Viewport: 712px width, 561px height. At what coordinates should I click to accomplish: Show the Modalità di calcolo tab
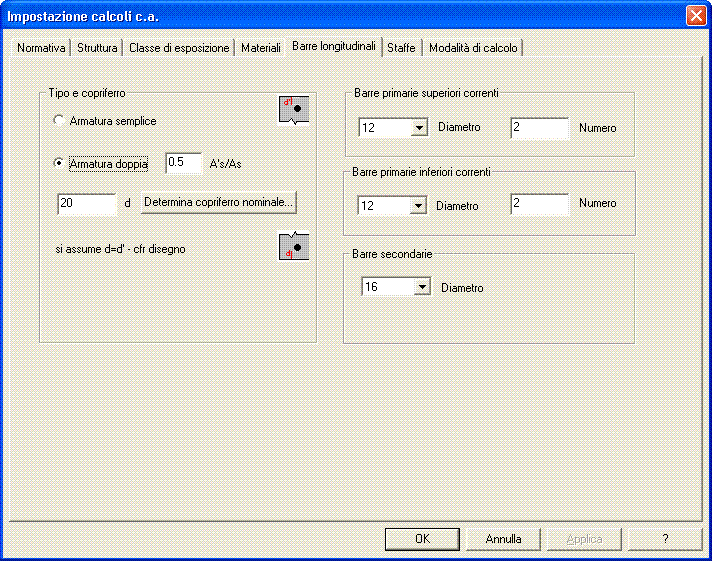coord(473,48)
